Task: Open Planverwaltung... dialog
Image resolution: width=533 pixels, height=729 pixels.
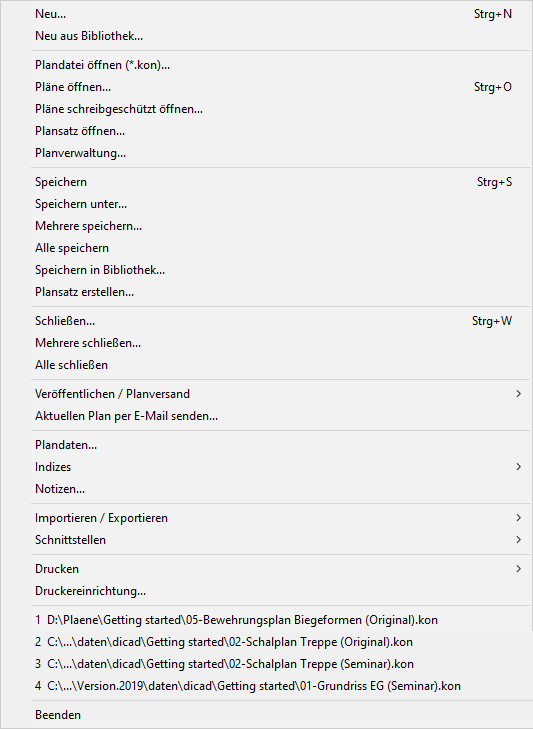Action: (280, 153)
